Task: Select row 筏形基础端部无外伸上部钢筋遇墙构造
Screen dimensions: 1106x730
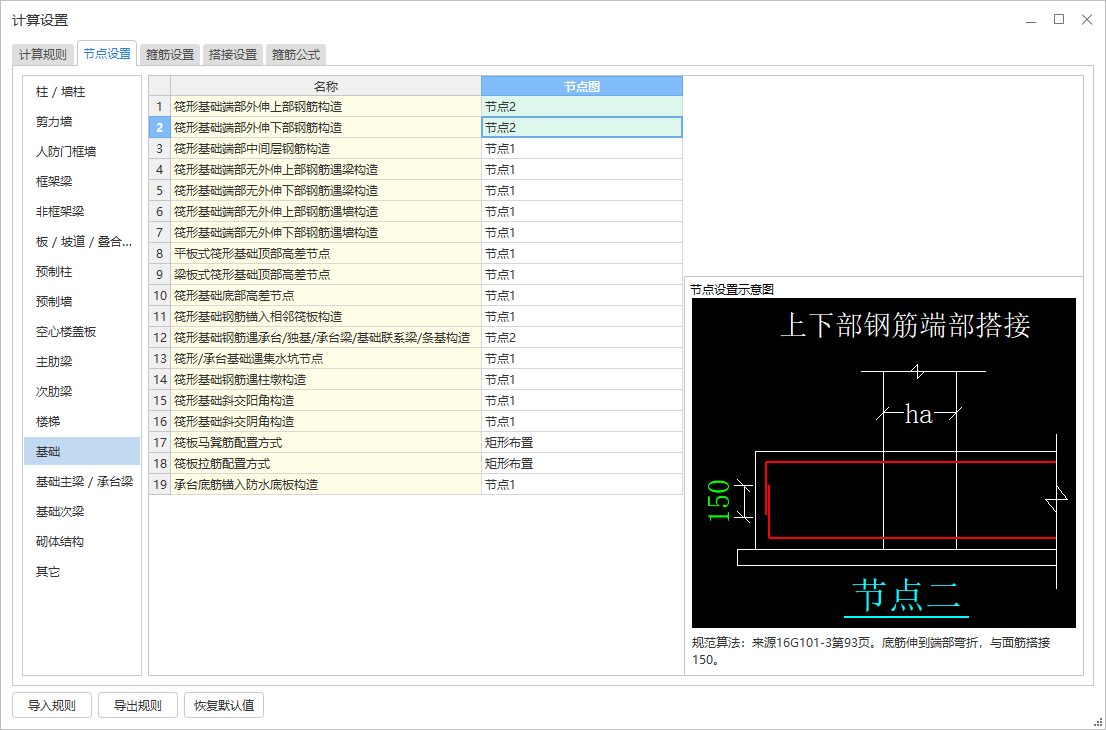Action: 326,212
